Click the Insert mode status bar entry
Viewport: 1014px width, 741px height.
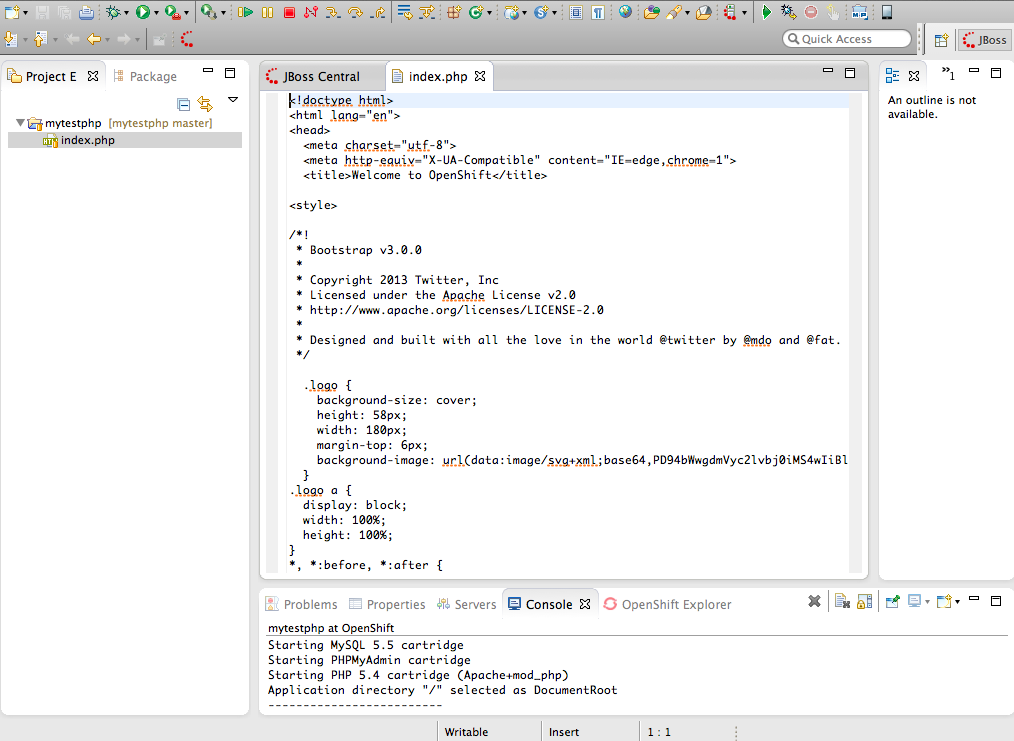[564, 732]
